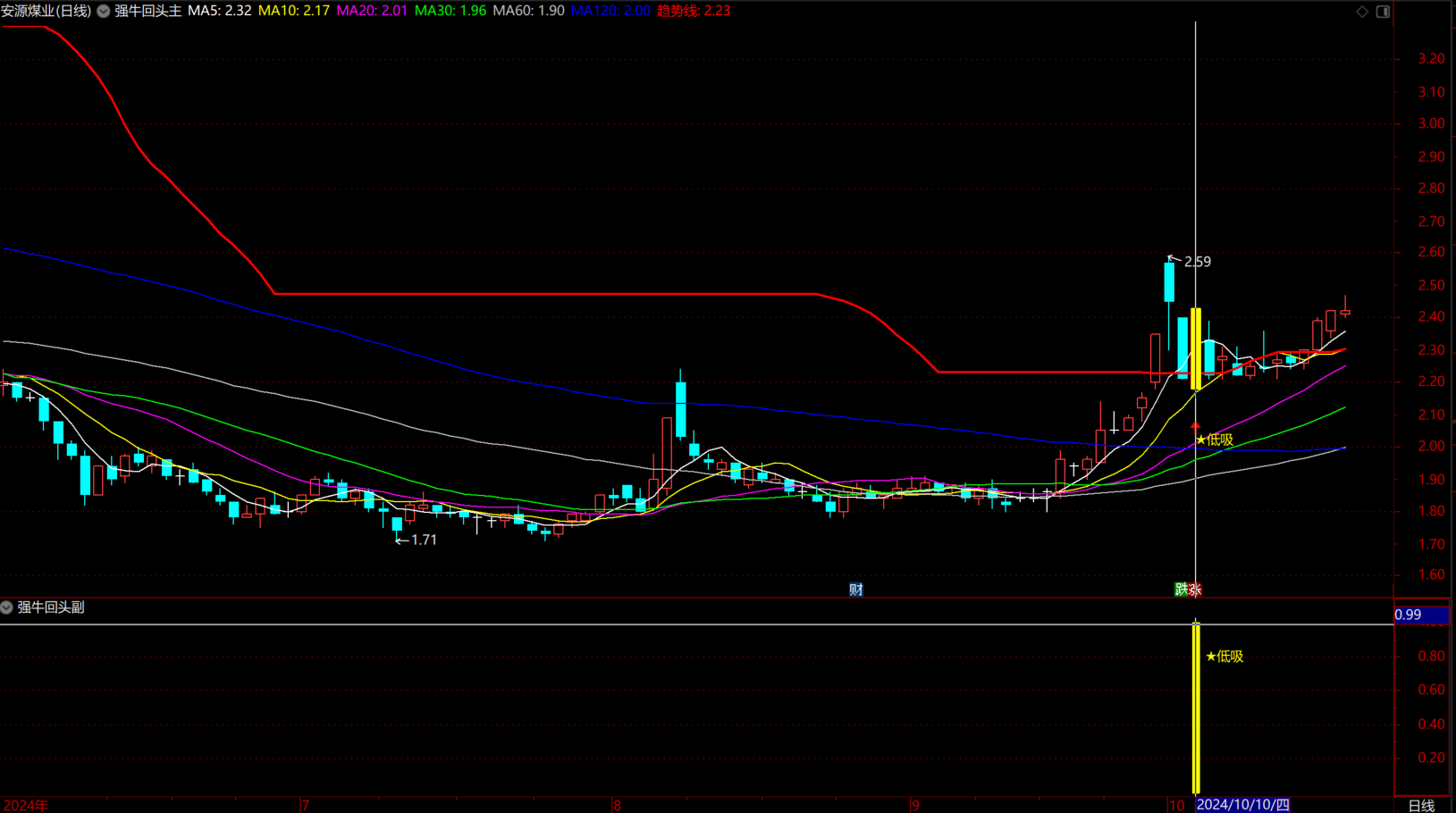Screen dimensions: 1456x813
Task: Toggle the side panel layout icon
Action: pyautogui.click(x=1383, y=12)
